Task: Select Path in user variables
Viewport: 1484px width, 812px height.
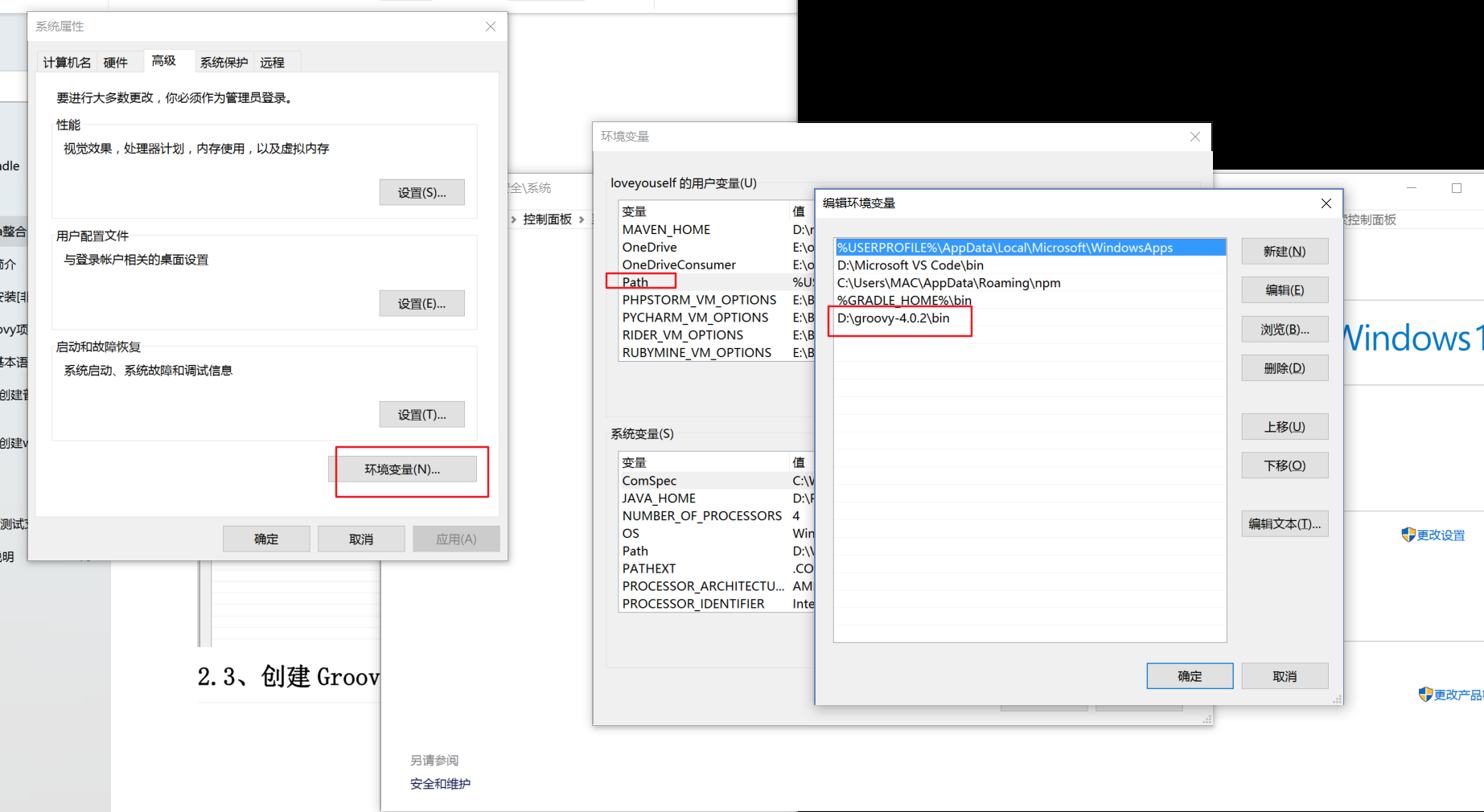Action: (x=717, y=282)
